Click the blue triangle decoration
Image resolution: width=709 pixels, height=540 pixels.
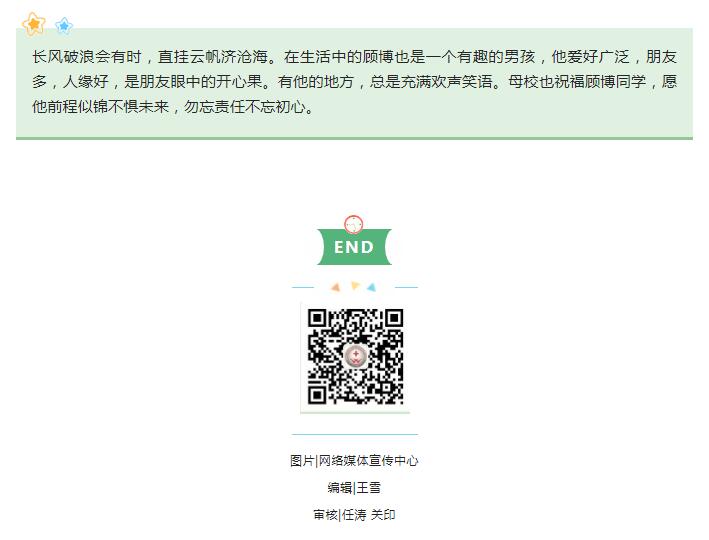[x=371, y=287]
